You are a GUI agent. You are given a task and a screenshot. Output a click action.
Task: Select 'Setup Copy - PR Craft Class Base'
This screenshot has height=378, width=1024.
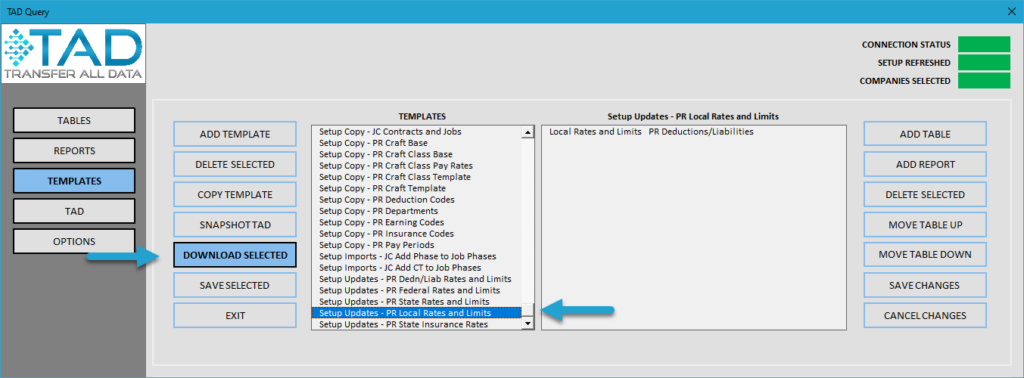pos(417,154)
